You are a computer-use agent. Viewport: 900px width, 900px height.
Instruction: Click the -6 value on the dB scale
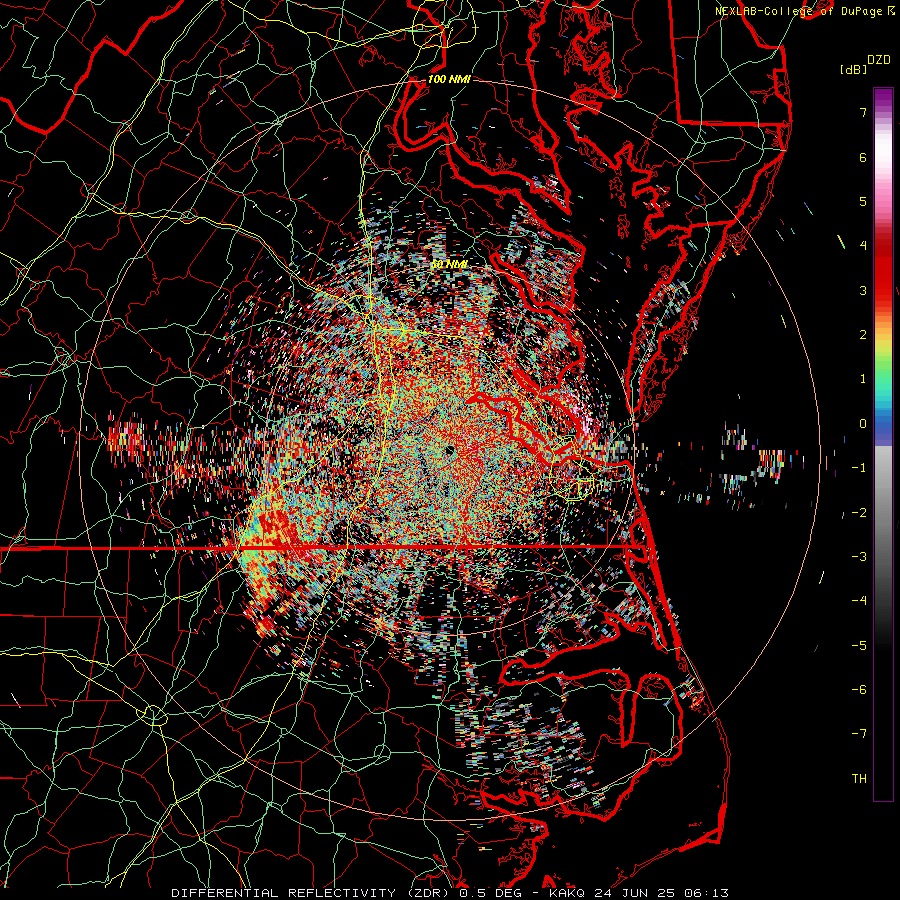[859, 690]
